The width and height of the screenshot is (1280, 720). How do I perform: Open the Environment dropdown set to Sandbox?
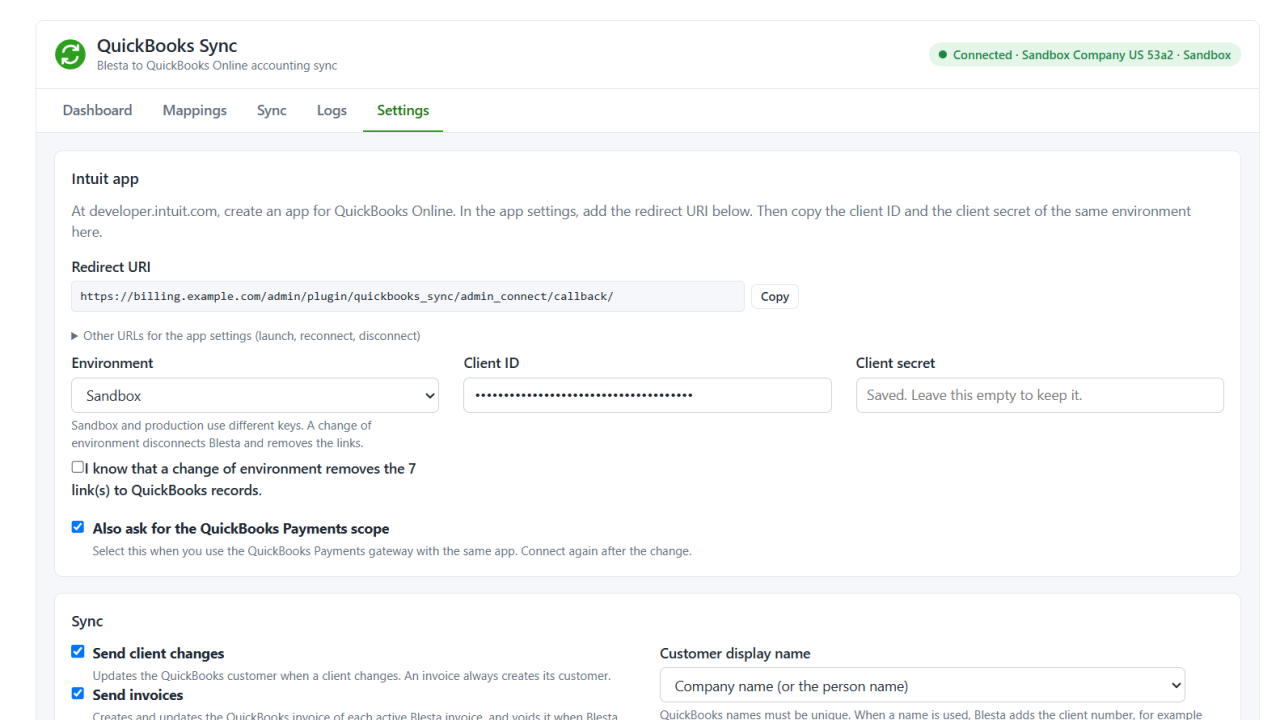pyautogui.click(x=255, y=395)
